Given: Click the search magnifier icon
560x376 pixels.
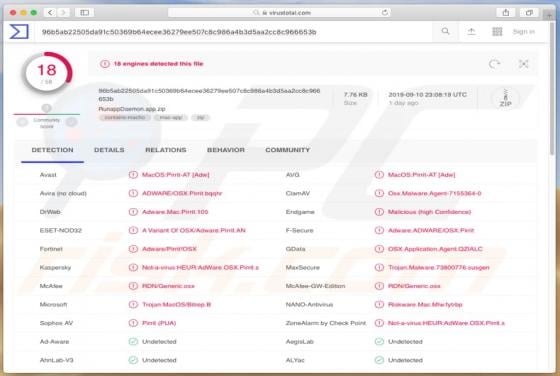Looking at the screenshot, I should tap(445, 31).
